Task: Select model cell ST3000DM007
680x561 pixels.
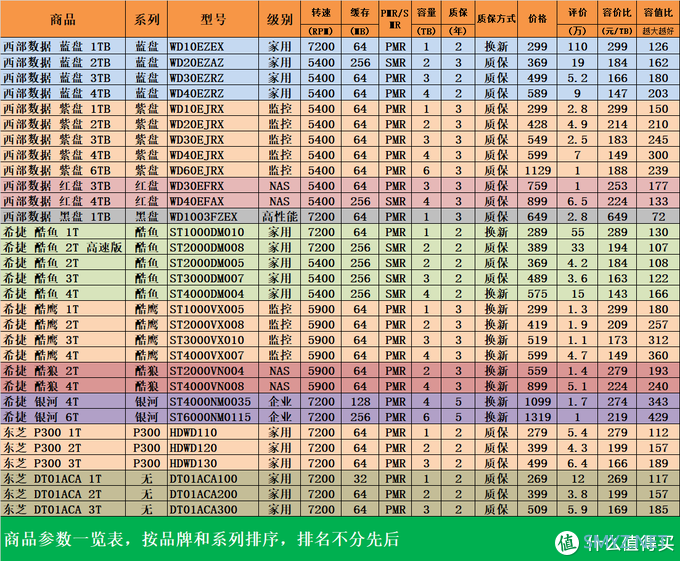Action: click(213, 278)
